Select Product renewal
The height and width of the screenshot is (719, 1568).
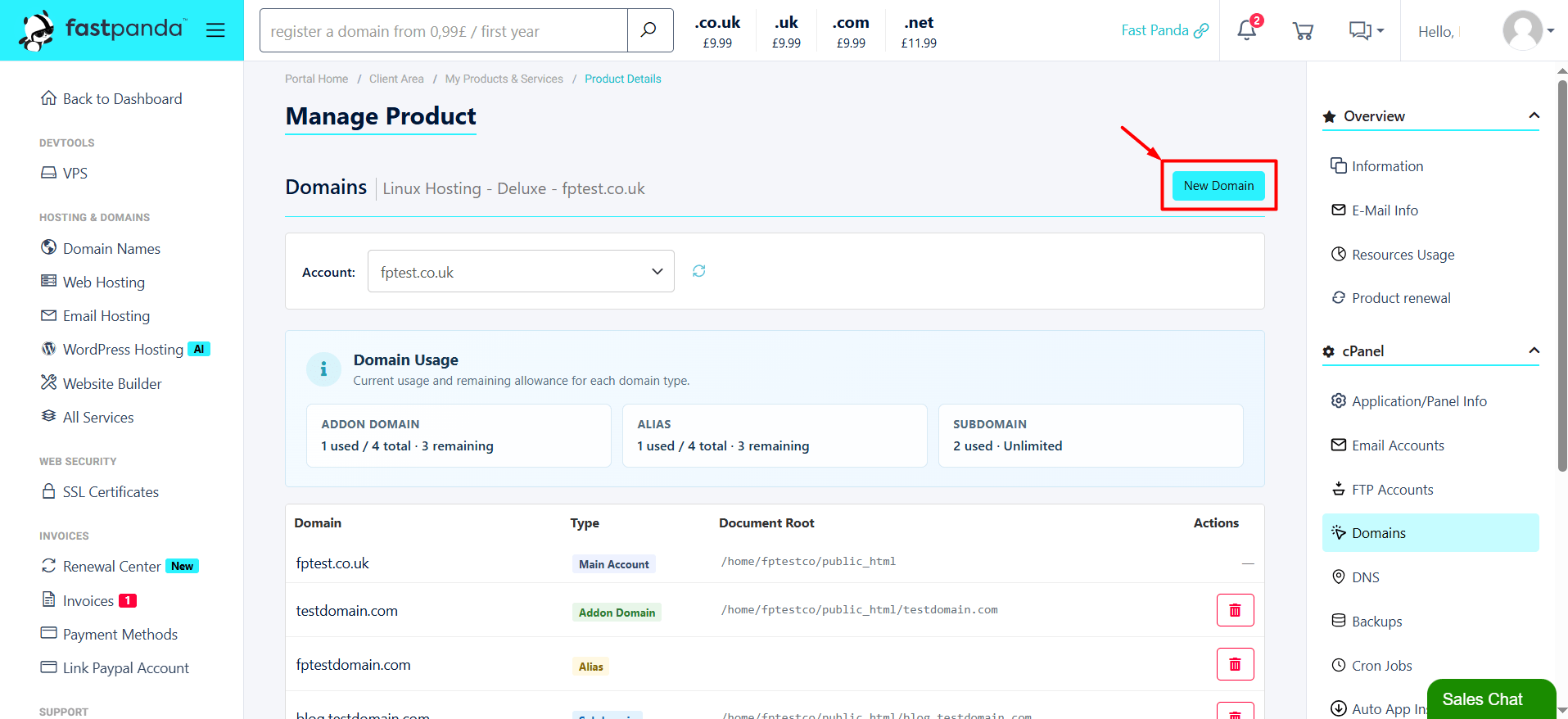coord(1391,298)
